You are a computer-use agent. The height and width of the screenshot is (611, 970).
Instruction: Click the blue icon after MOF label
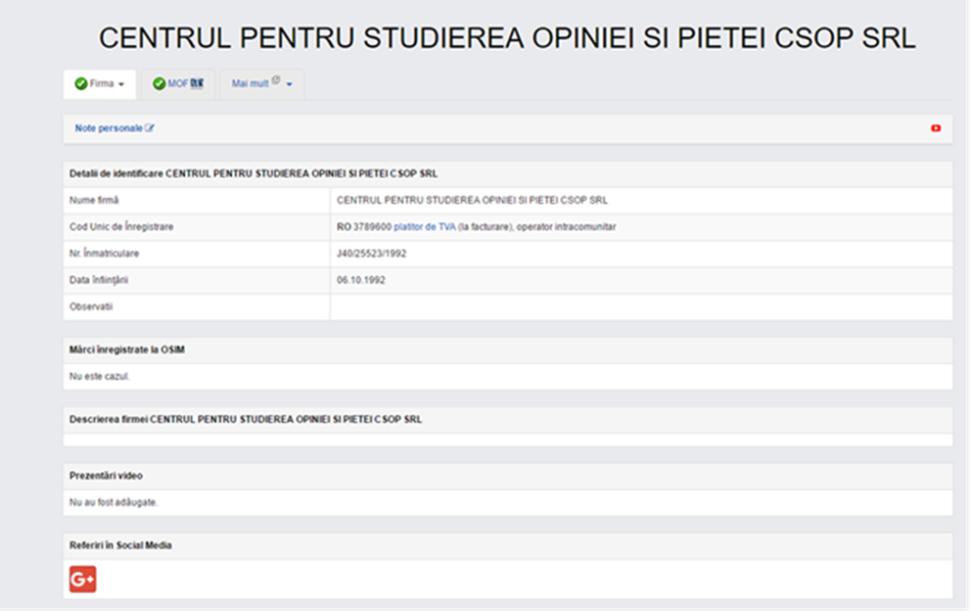(x=197, y=84)
